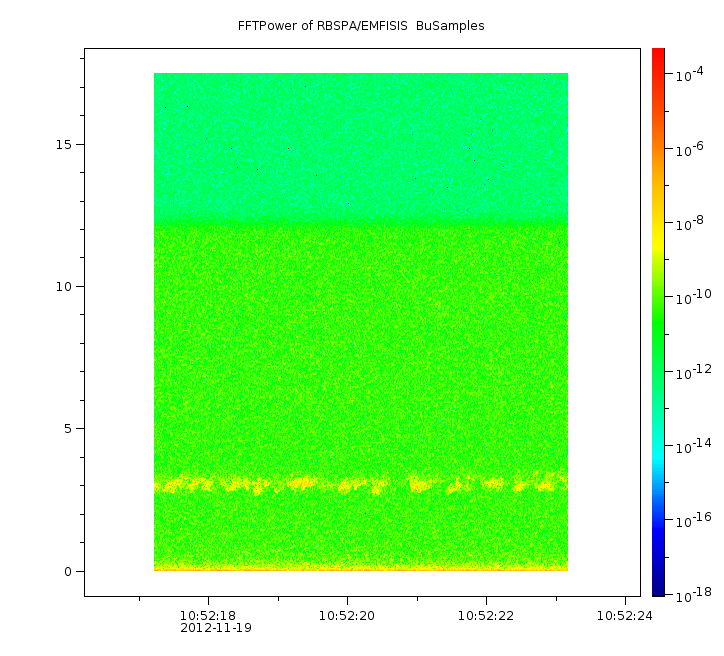Click the bluish-green upper region of the spectrogram

[360, 140]
